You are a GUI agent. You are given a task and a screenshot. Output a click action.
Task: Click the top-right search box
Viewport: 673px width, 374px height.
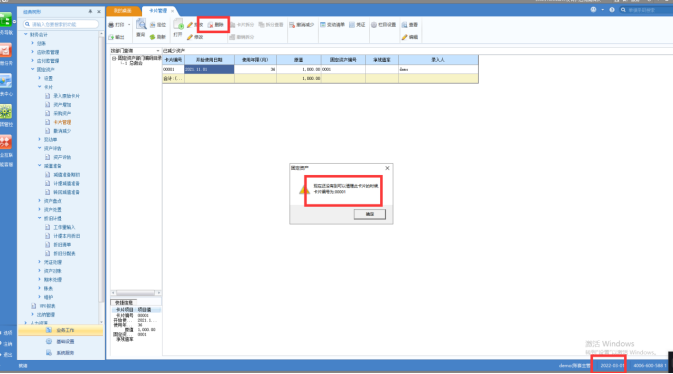coord(646,10)
